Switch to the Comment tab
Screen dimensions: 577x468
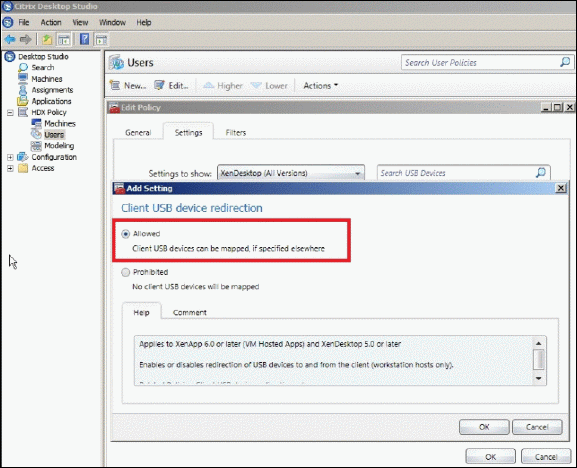[190, 312]
